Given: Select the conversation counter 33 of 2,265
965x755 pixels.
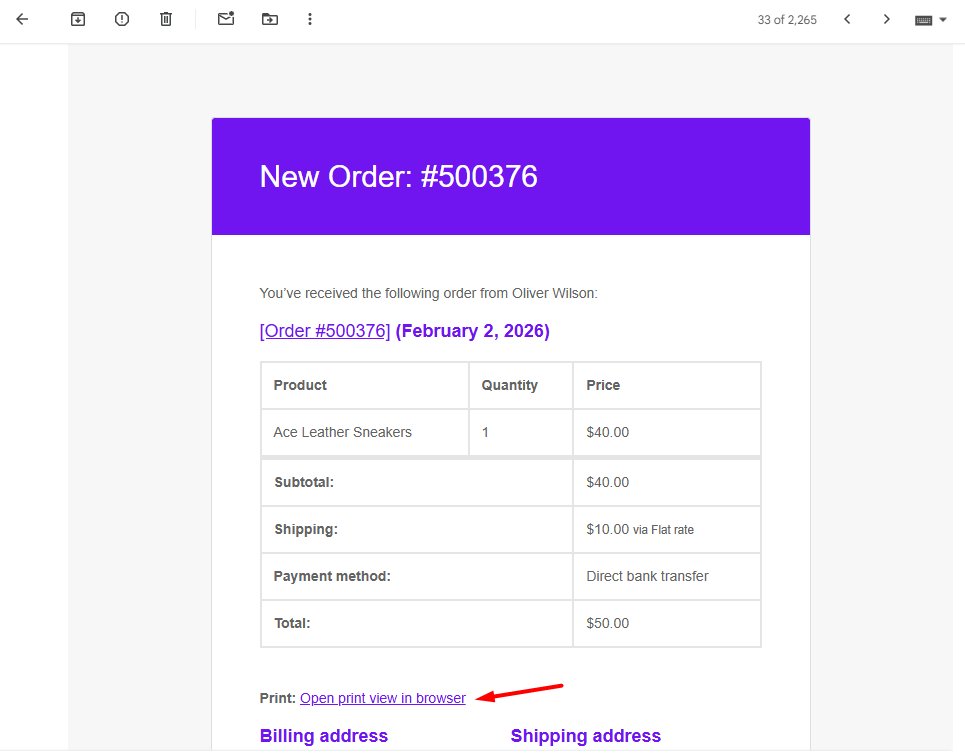Looking at the screenshot, I should (x=787, y=19).
